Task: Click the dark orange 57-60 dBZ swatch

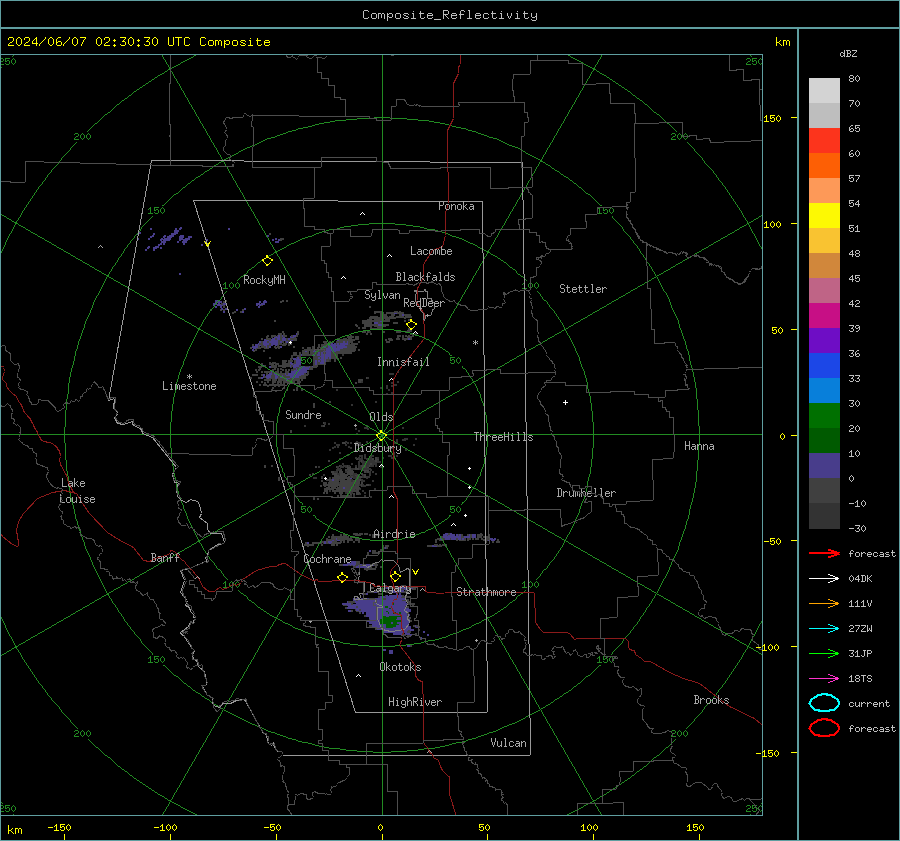Action: (x=824, y=166)
